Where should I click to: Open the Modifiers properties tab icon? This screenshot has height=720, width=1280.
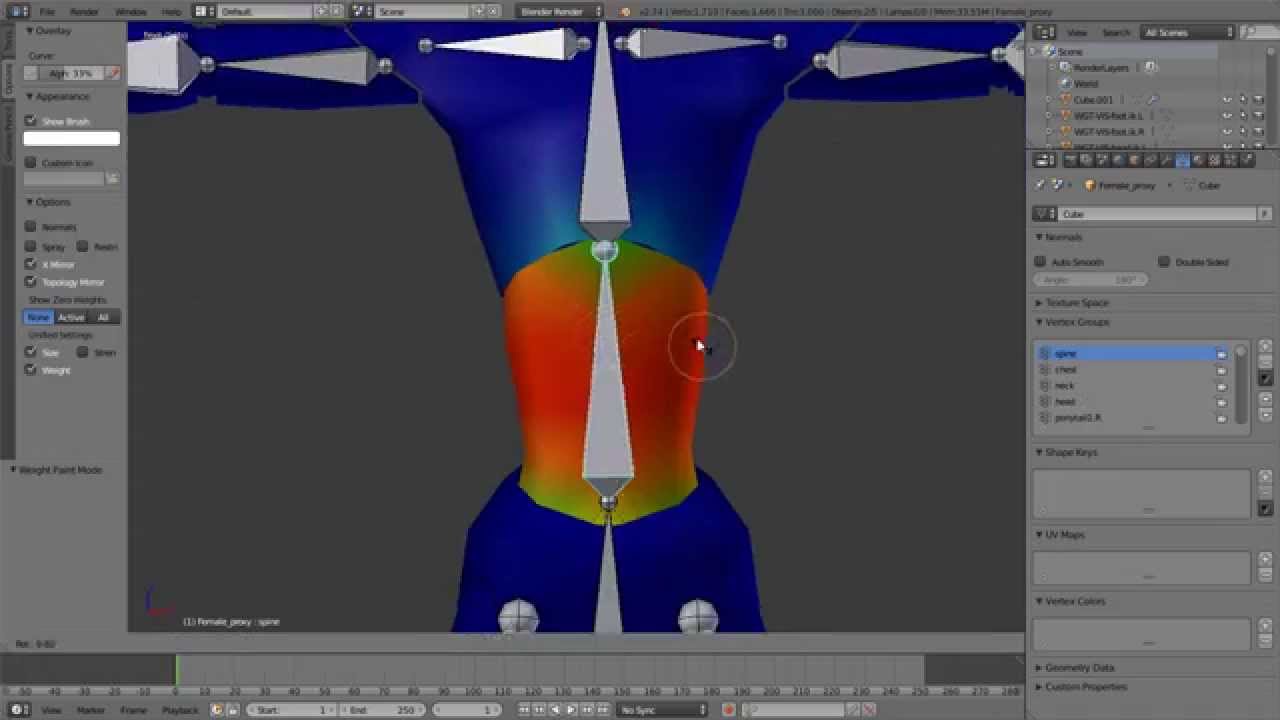tap(1166, 160)
